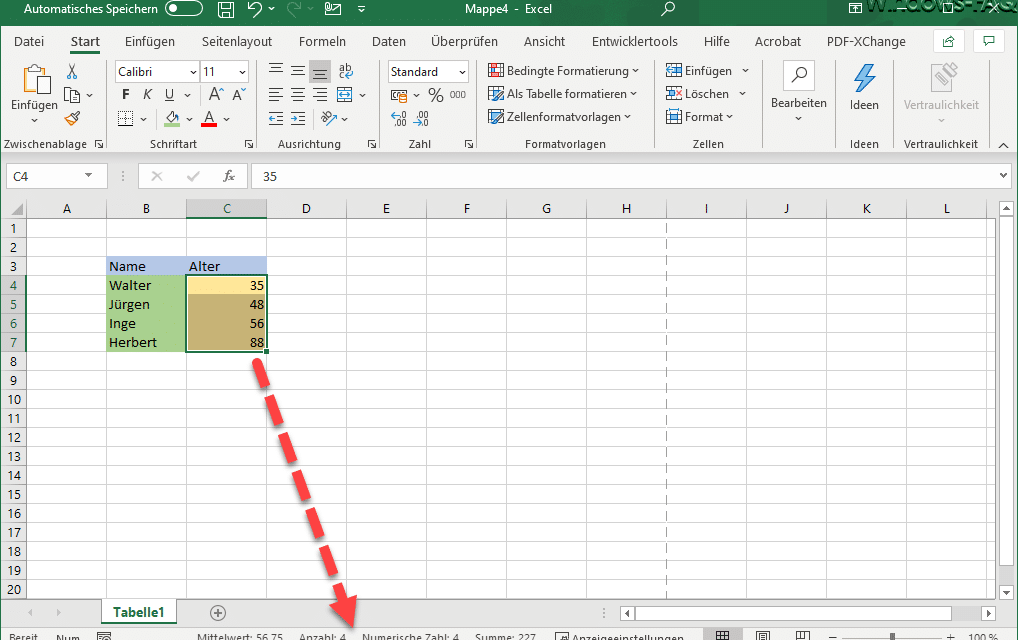Image resolution: width=1018 pixels, height=640 pixels.
Task: Open the font name Calibri dropdown
Action: [x=193, y=71]
